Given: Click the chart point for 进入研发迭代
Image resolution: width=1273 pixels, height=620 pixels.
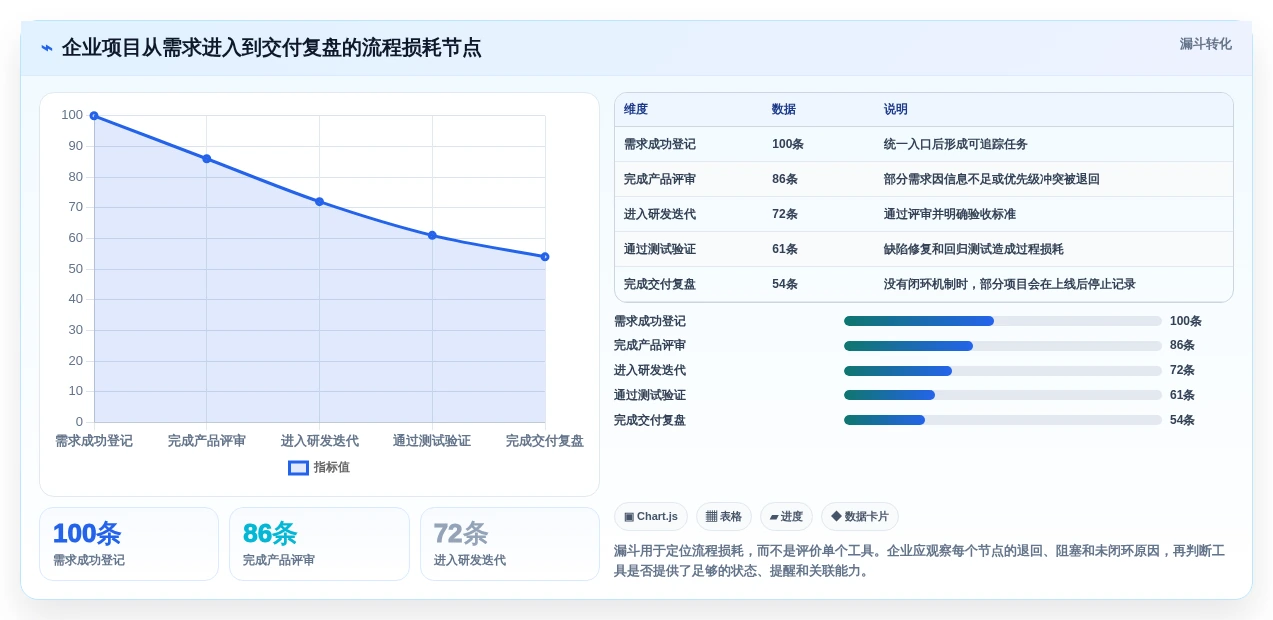Looking at the screenshot, I should tap(319, 202).
